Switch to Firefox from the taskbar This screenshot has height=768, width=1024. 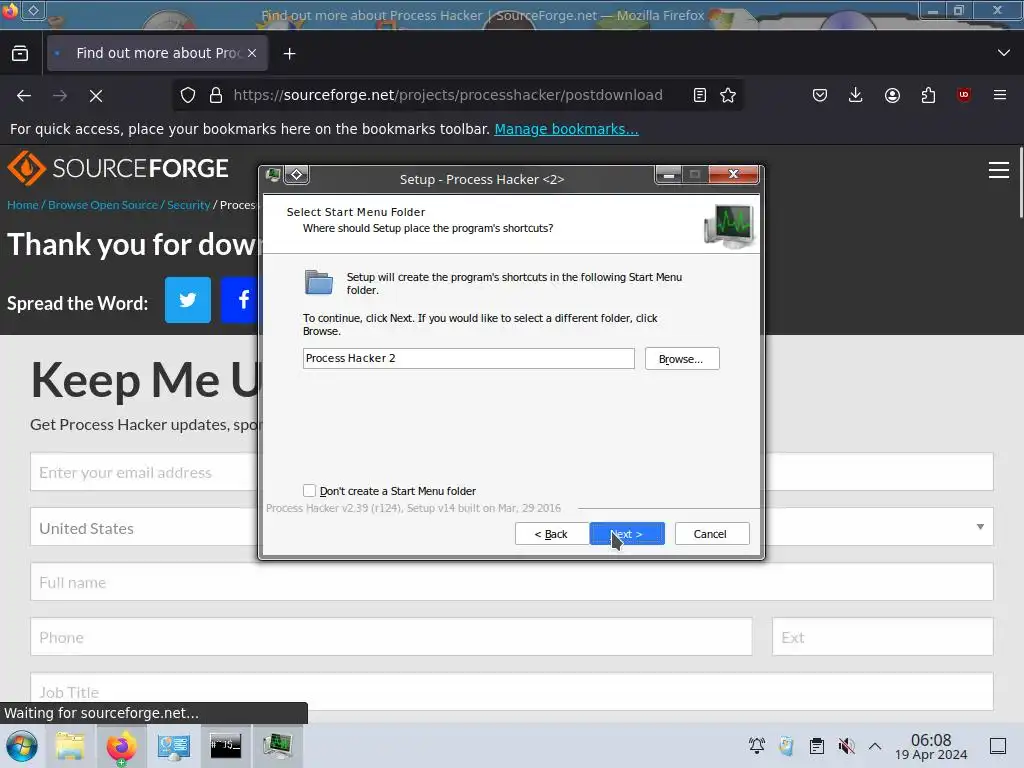pyautogui.click(x=121, y=746)
